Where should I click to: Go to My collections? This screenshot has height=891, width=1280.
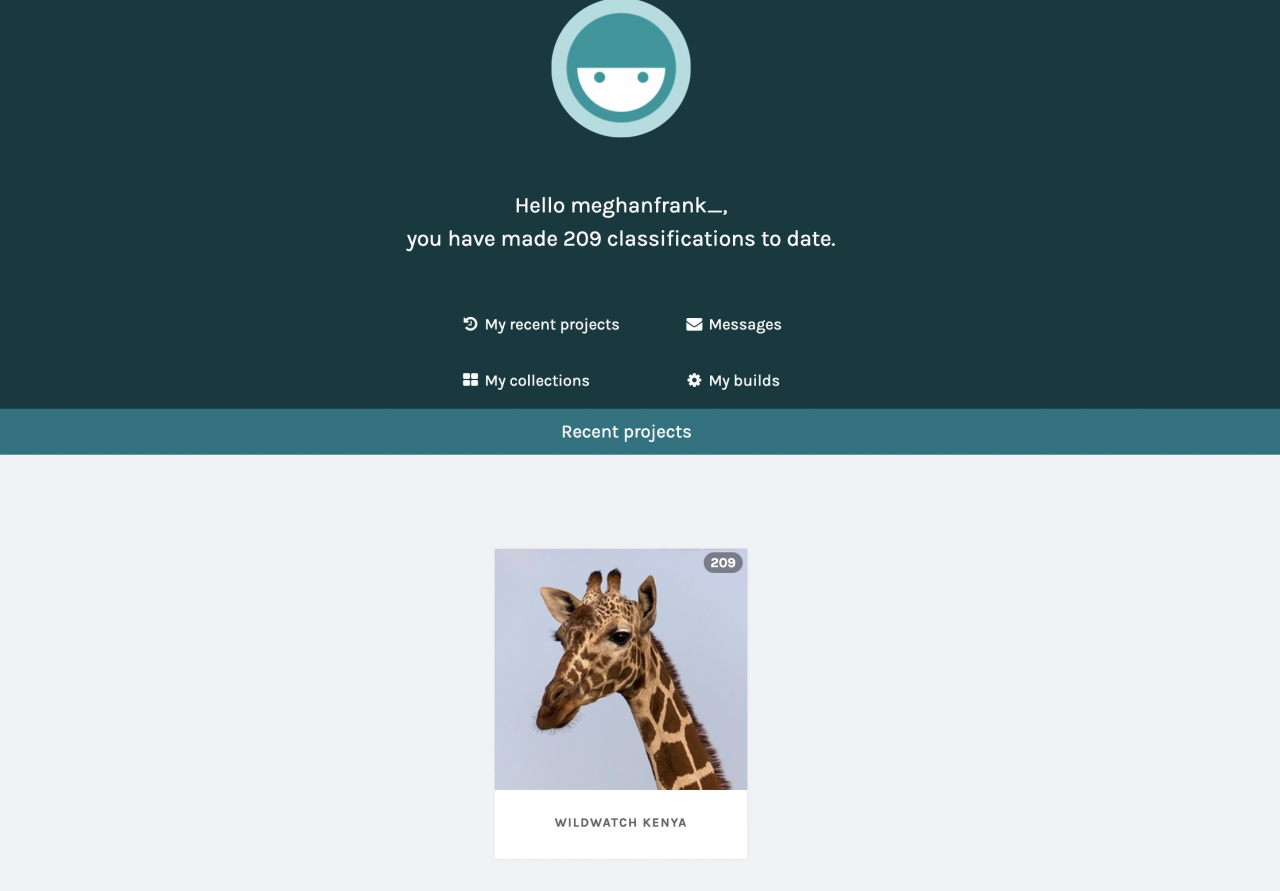point(526,380)
